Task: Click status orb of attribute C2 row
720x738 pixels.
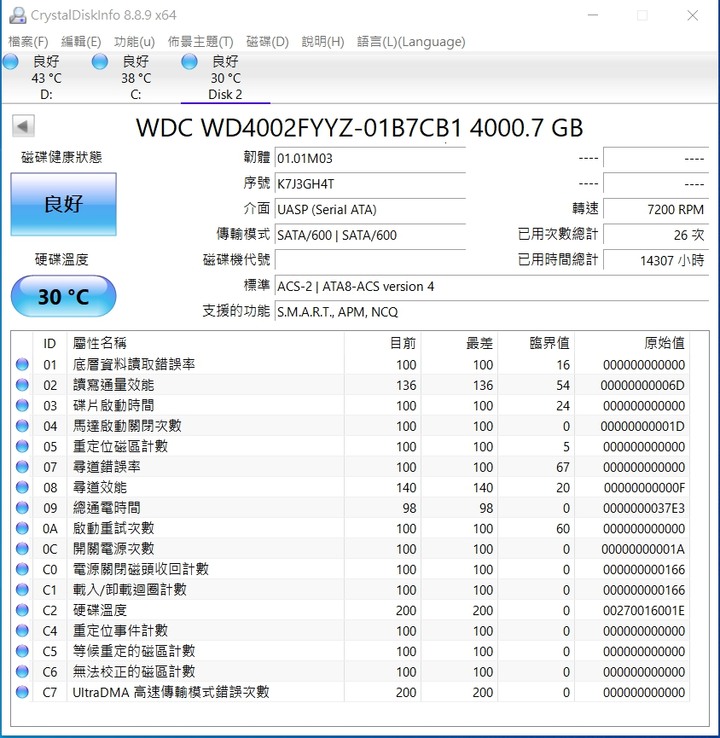Action: point(22,610)
